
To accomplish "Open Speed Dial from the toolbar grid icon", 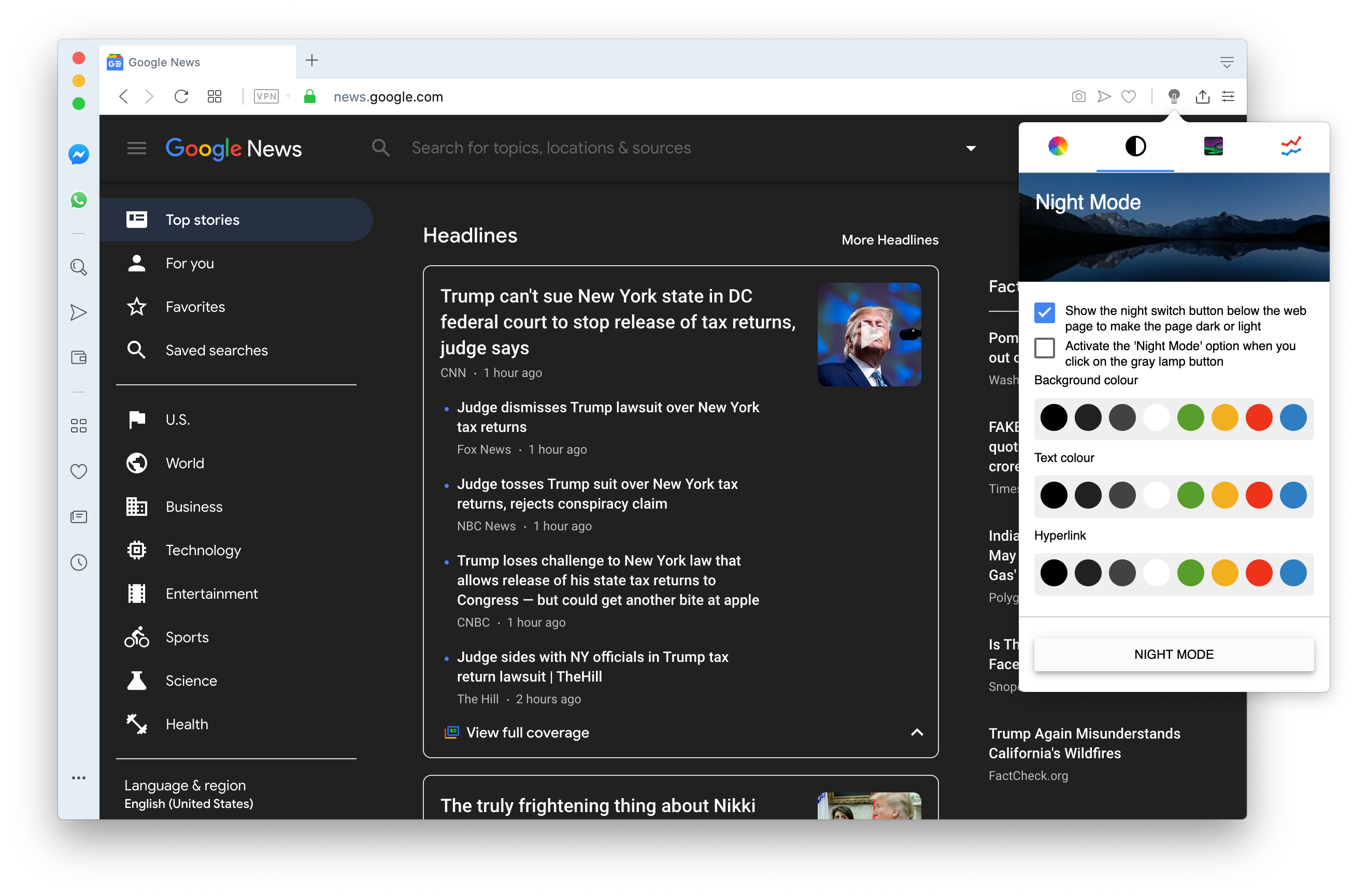I will pos(214,96).
